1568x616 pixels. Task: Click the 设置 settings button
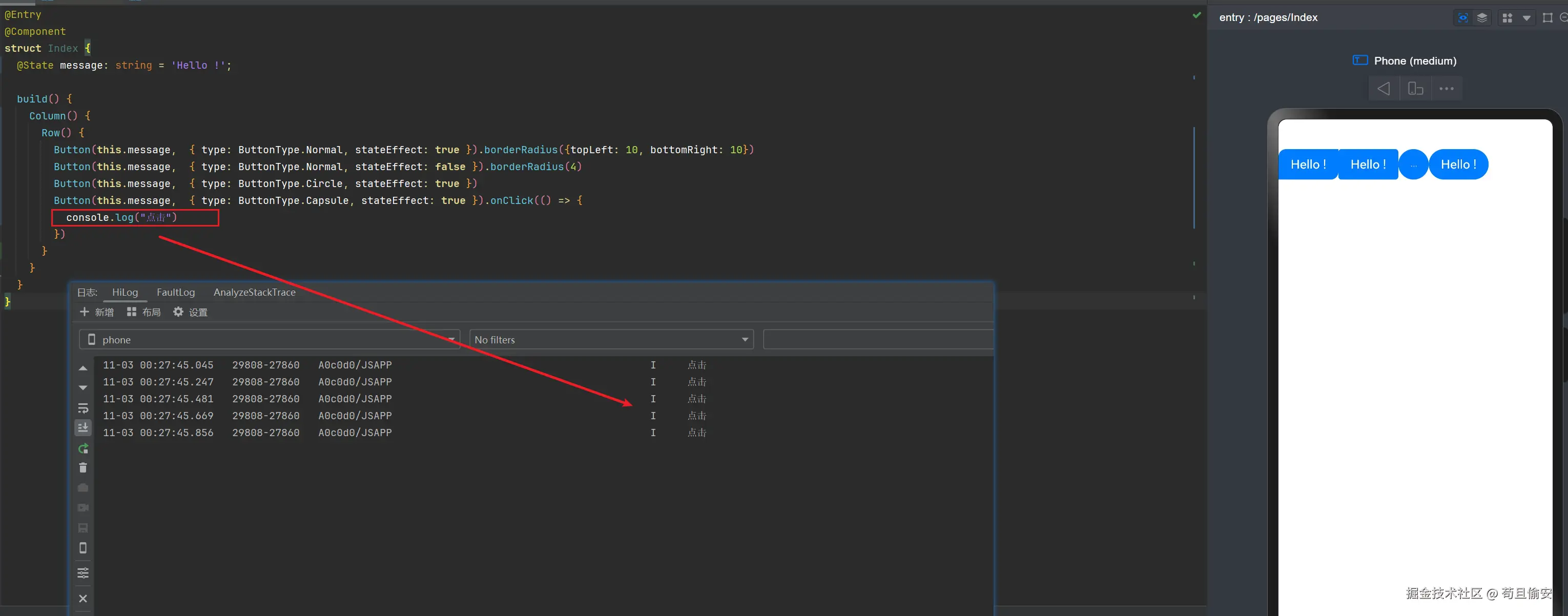[x=191, y=312]
